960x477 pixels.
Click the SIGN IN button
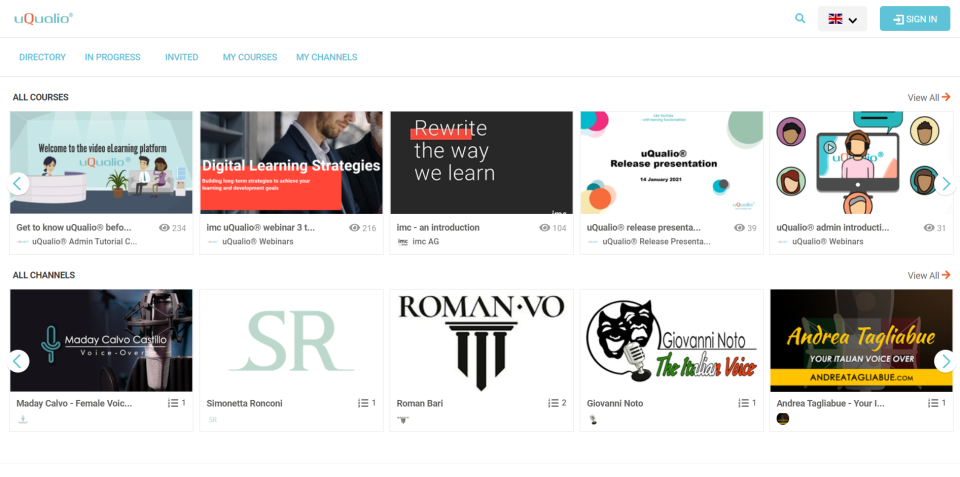(x=915, y=19)
